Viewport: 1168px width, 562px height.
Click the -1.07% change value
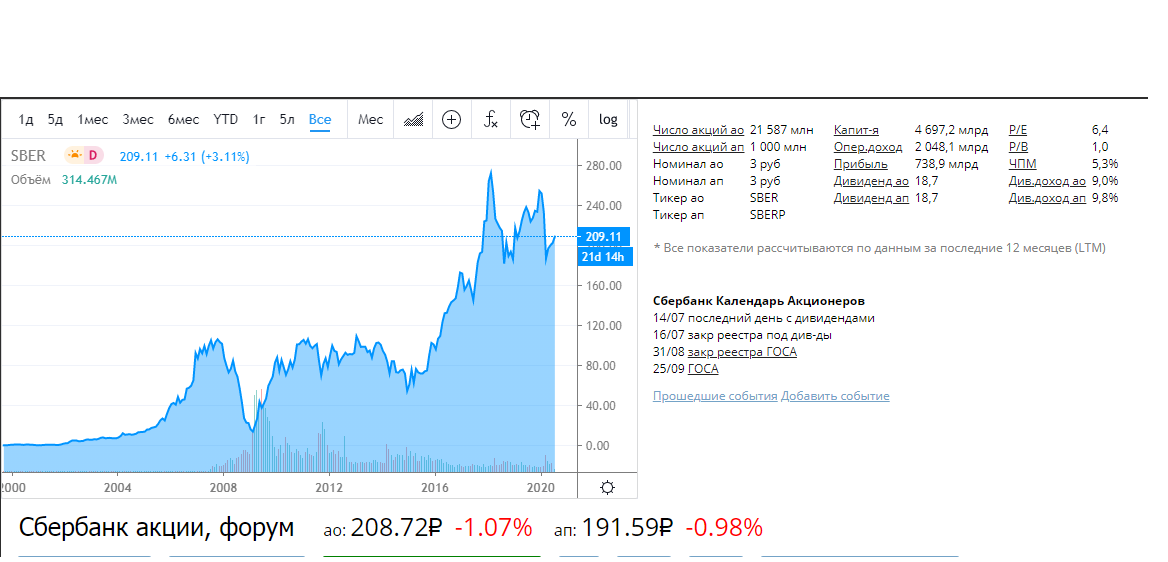click(493, 528)
